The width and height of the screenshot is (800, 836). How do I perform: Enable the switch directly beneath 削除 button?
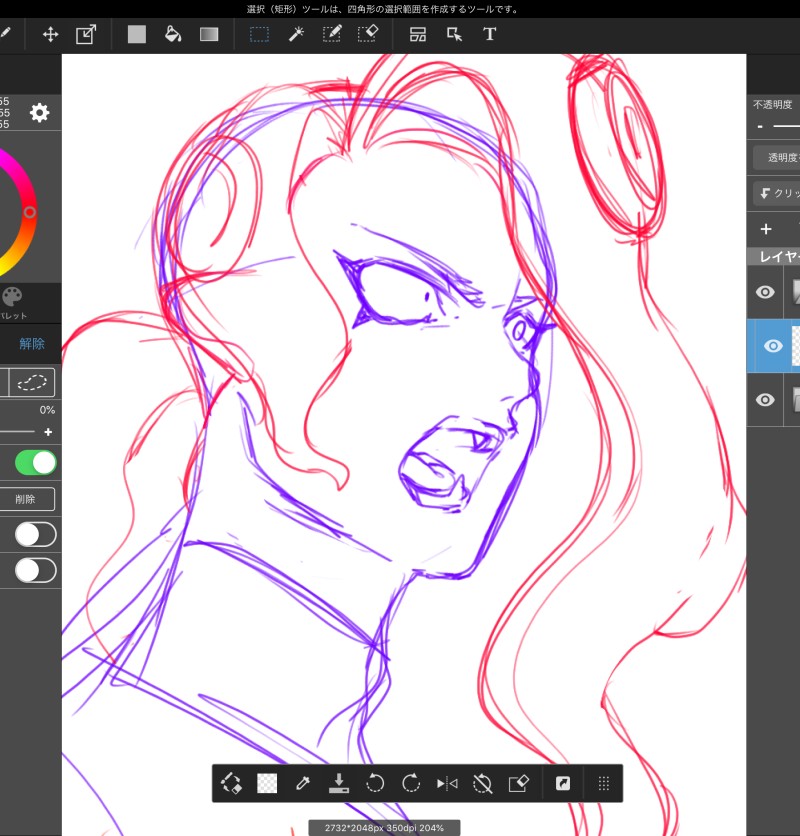pos(36,534)
